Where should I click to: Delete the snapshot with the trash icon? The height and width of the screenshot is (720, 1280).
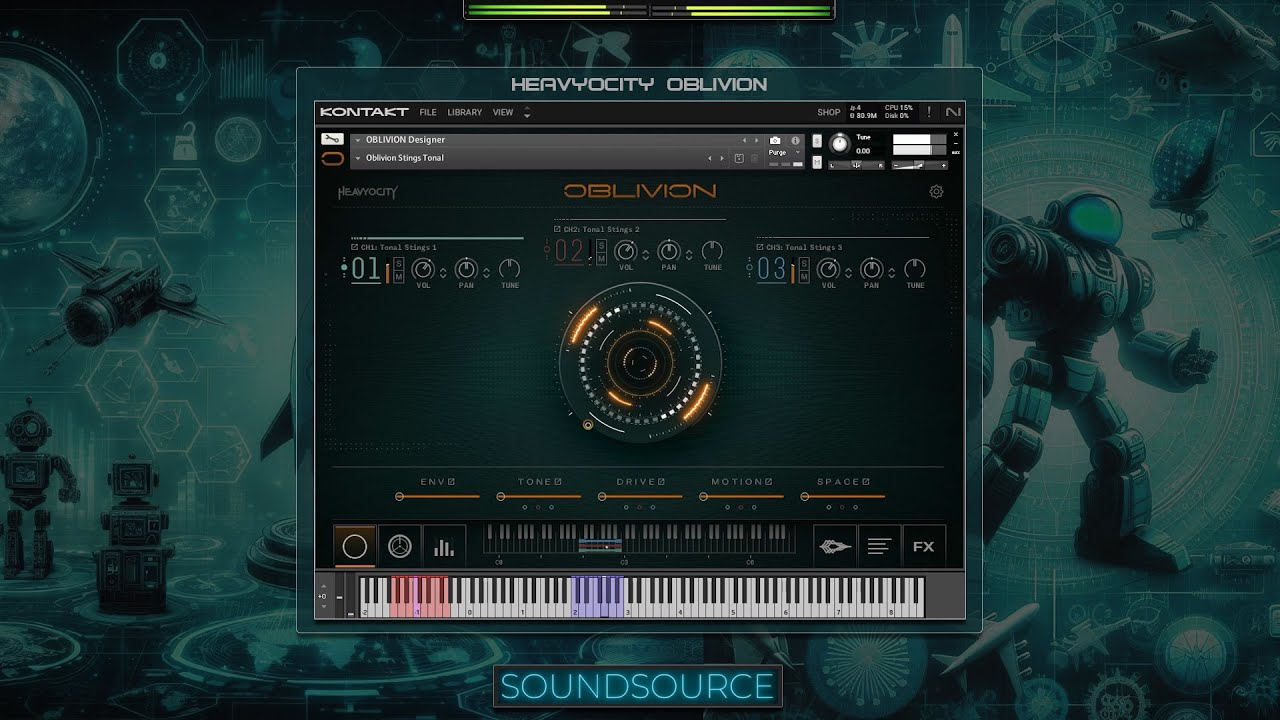pyautogui.click(x=755, y=158)
